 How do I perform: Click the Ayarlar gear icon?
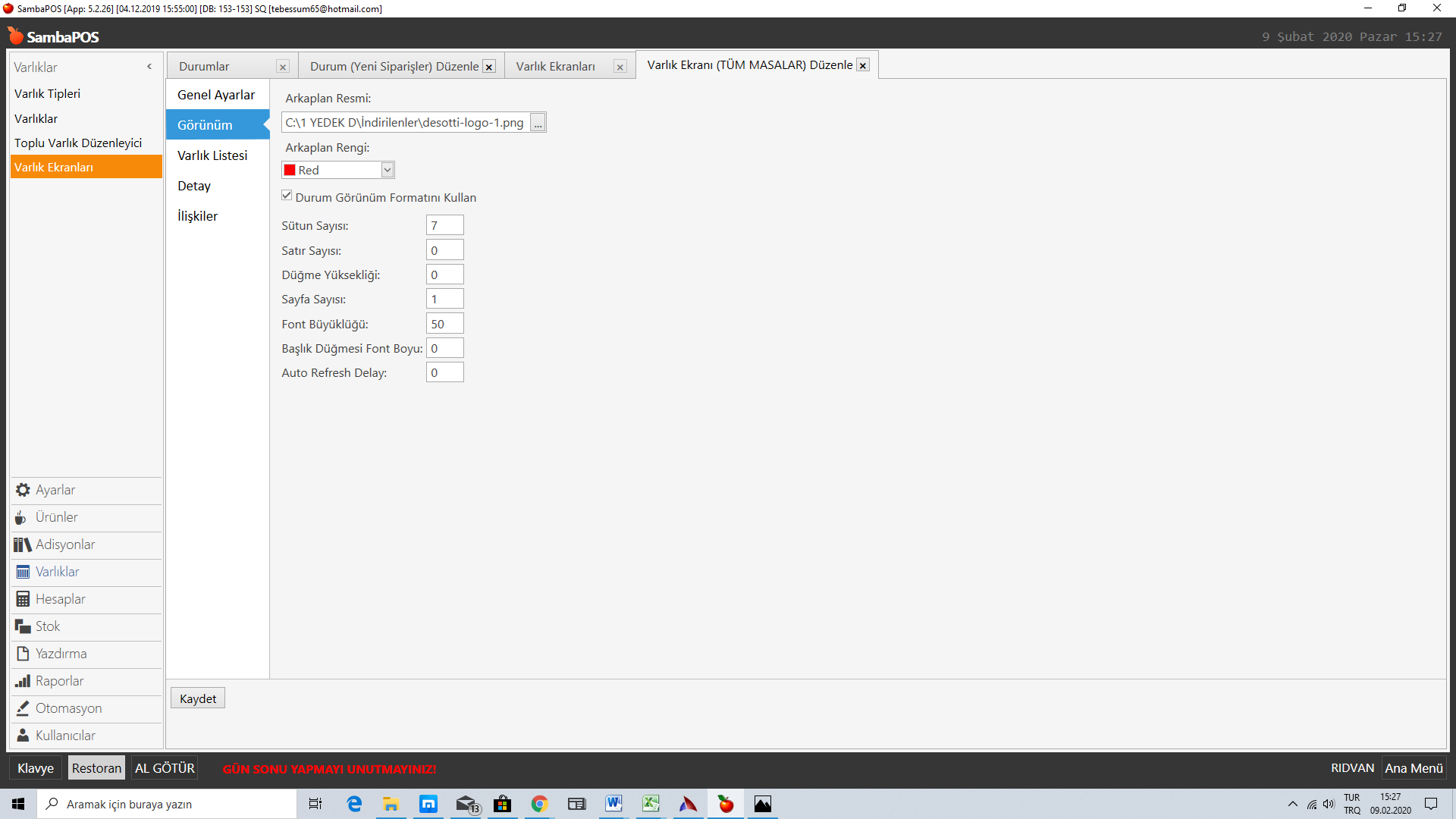(23, 490)
